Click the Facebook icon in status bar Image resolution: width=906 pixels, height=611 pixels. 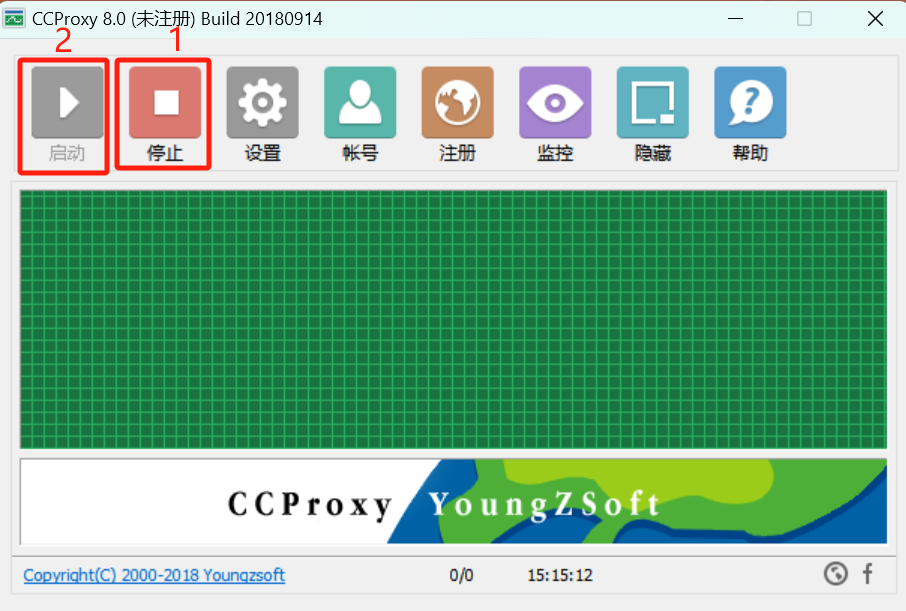click(867, 574)
